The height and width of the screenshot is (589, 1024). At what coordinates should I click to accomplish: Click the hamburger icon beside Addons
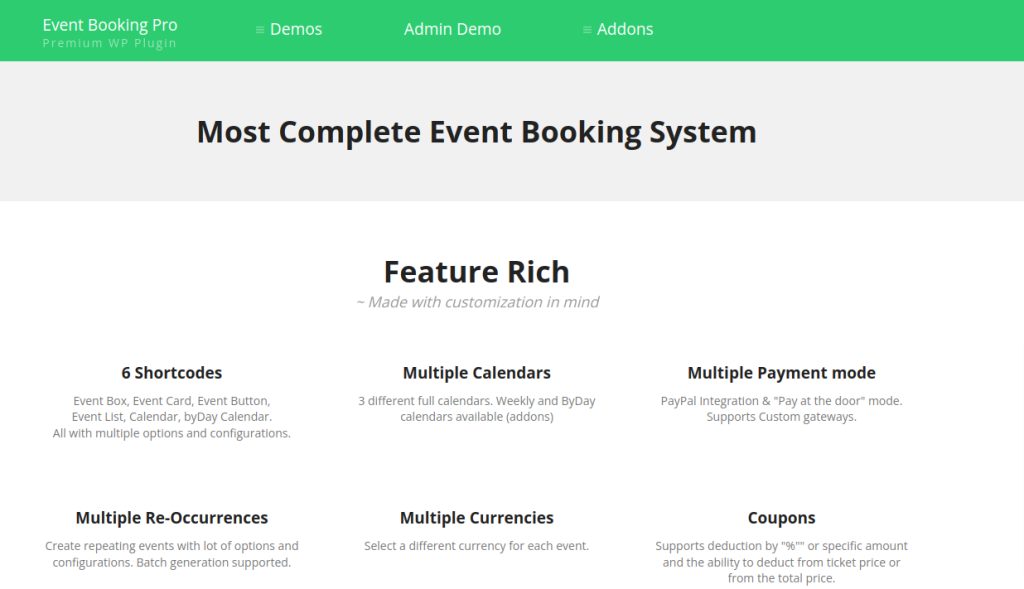[587, 30]
